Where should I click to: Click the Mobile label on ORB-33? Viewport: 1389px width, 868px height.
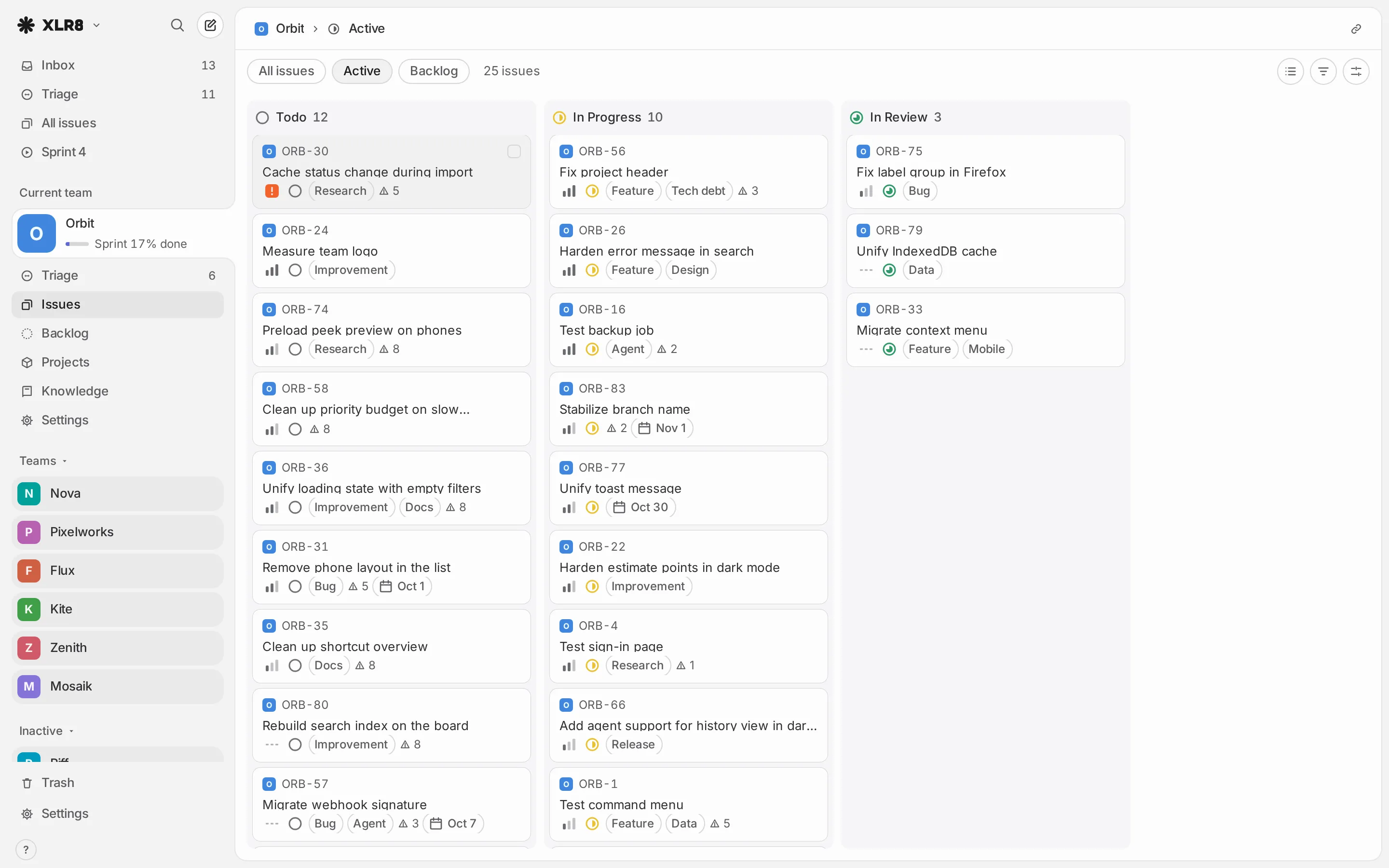click(x=987, y=350)
